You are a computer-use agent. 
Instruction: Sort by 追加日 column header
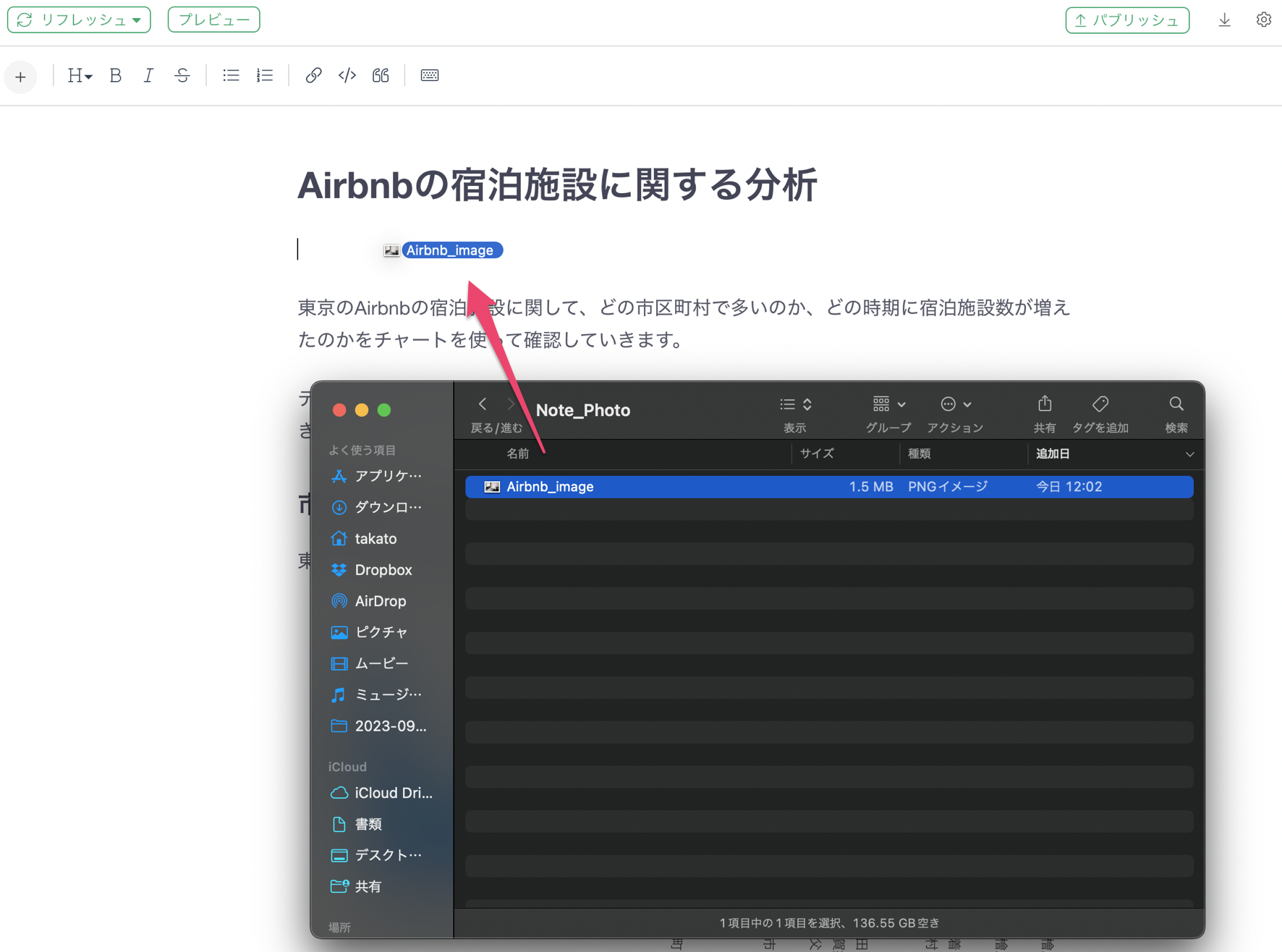click(x=1053, y=454)
